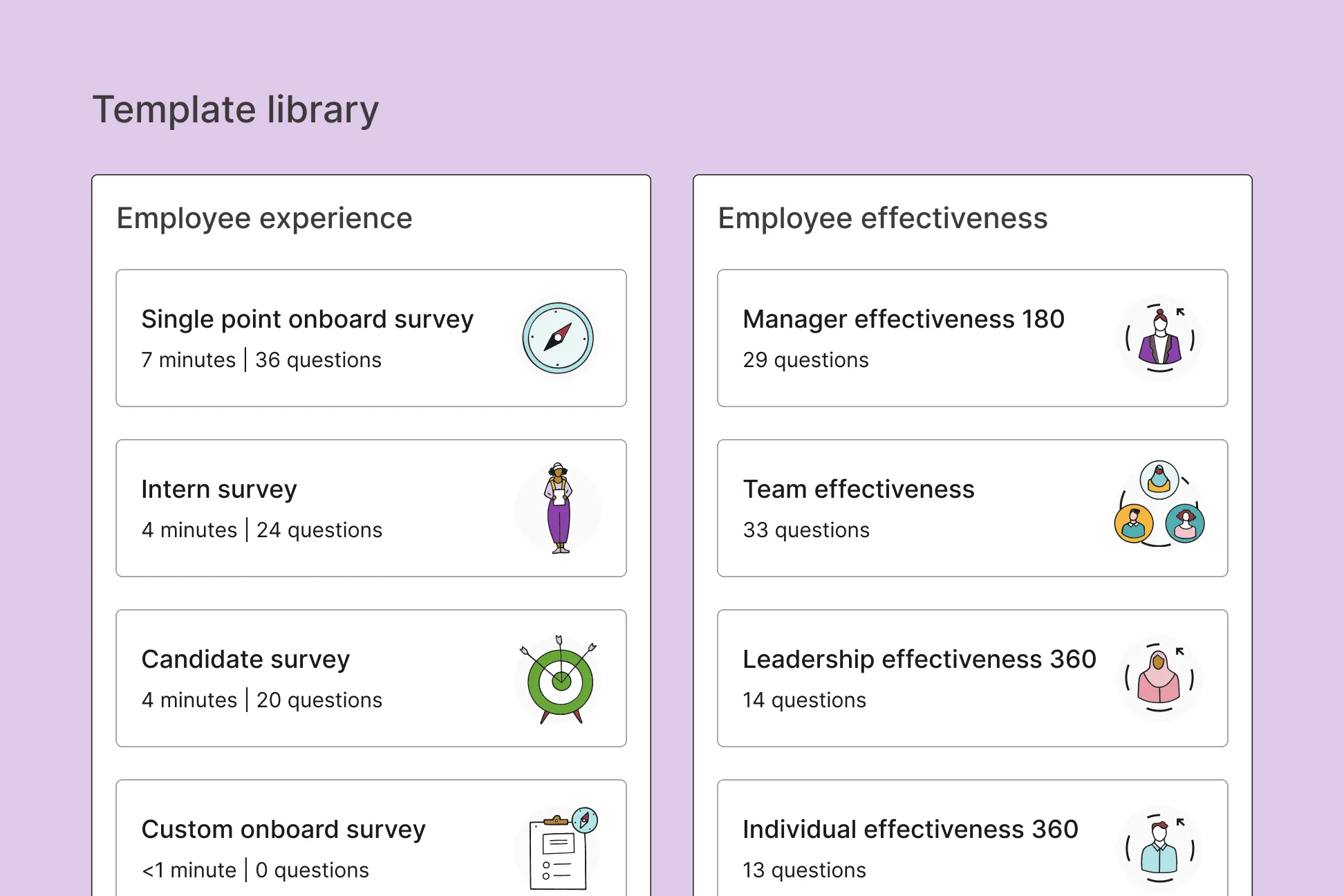Click the intern figure illustration icon
The image size is (1344, 896).
(x=559, y=508)
